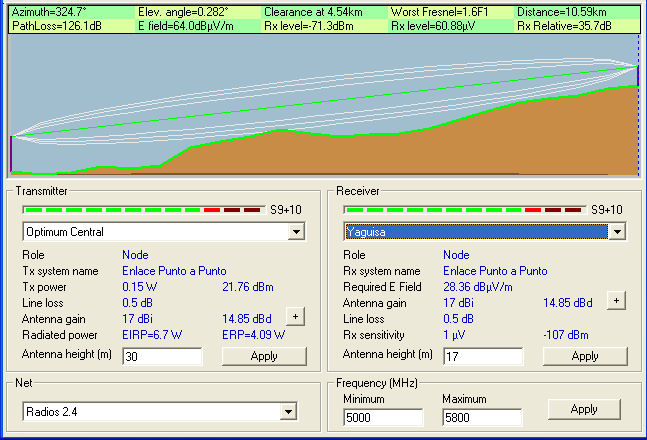This screenshot has width=647, height=440.
Task: Click transmitter antenna height field showing 30
Action: point(162,357)
